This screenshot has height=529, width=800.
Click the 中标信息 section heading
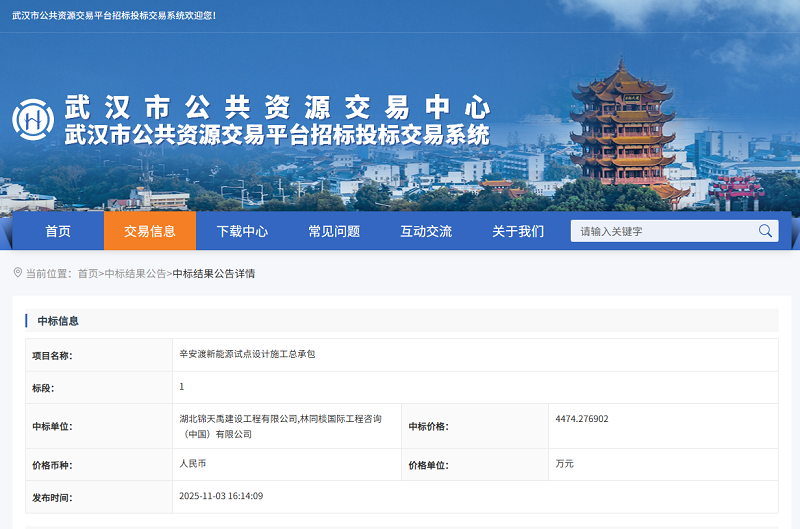[58, 321]
